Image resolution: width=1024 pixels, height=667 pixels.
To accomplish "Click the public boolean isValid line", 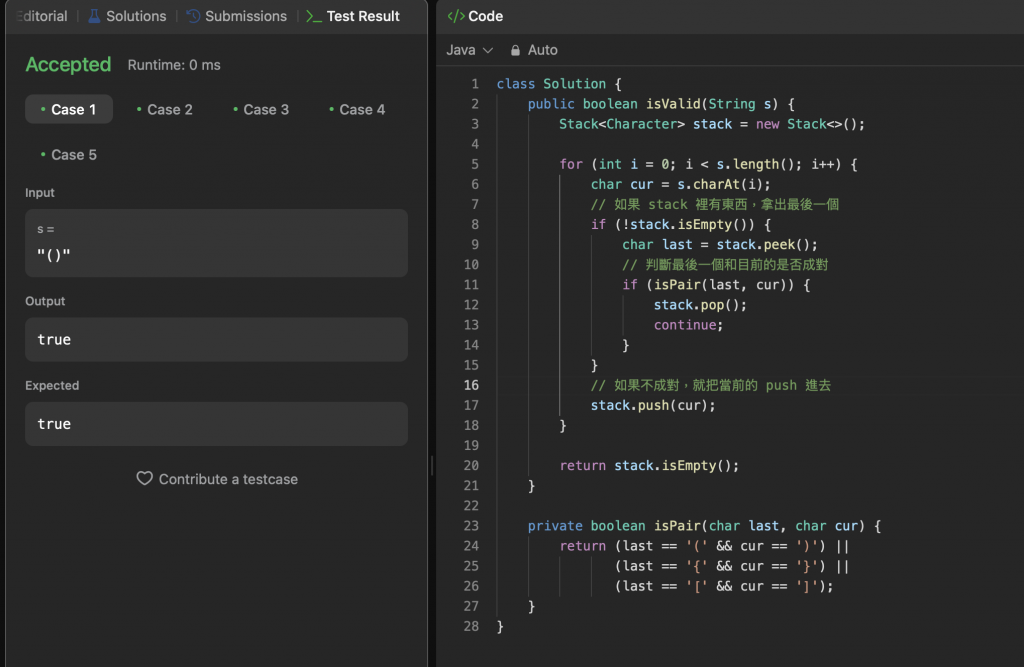I will click(661, 104).
